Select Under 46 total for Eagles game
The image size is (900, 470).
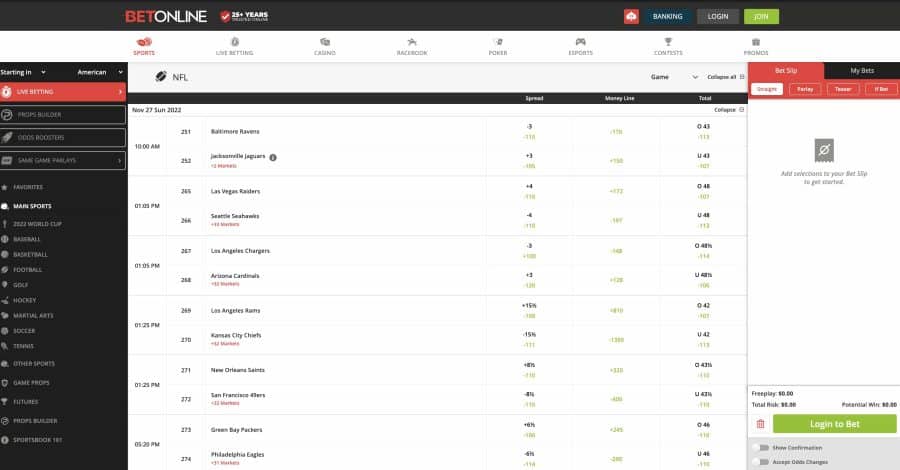pos(704,459)
